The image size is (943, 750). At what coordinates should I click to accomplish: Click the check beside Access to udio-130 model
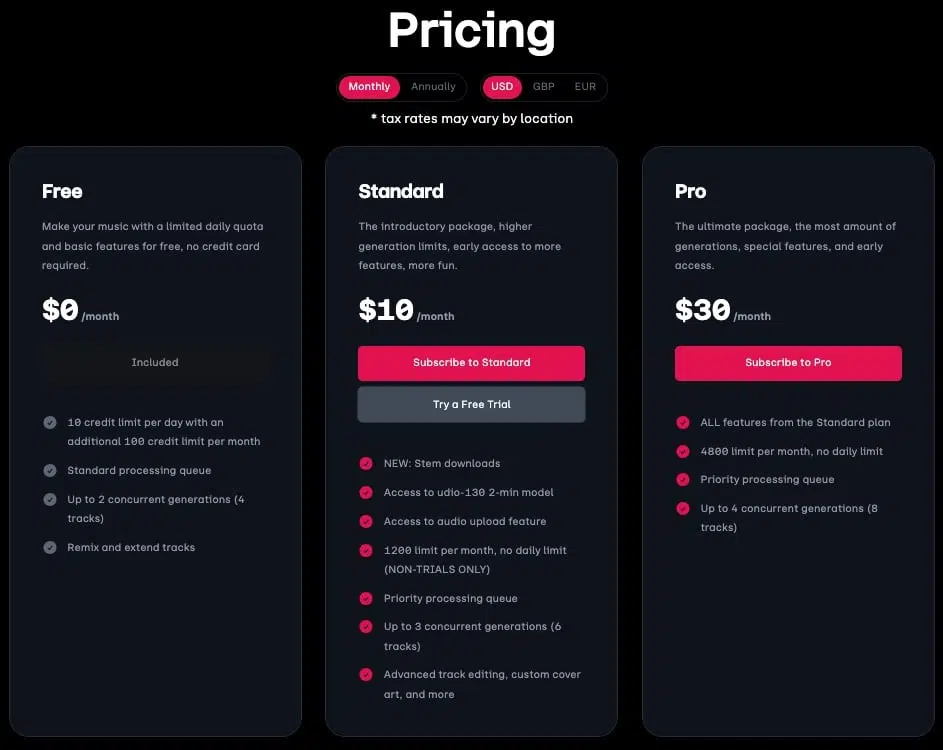pyautogui.click(x=366, y=492)
